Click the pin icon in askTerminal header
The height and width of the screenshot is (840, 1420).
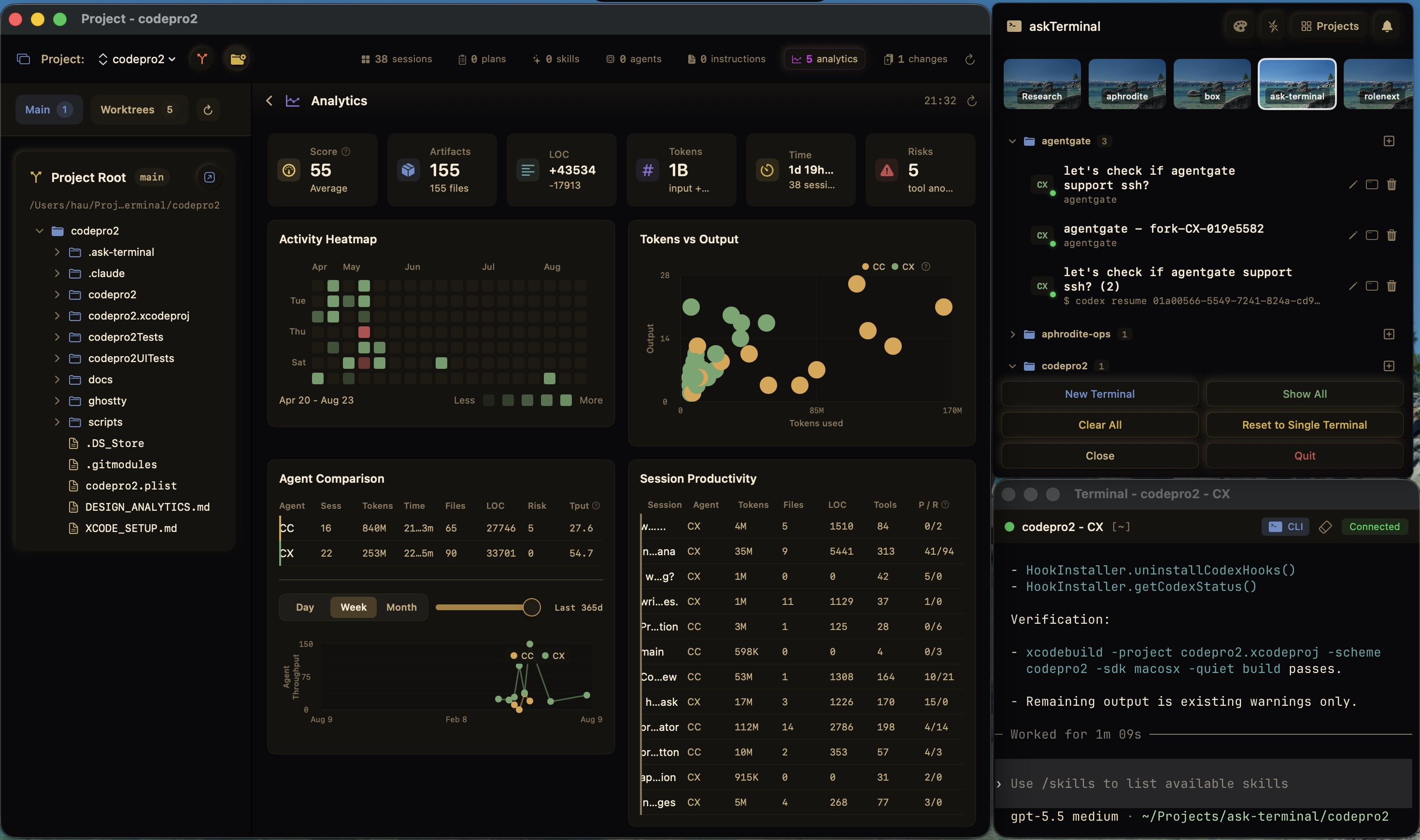1273,26
